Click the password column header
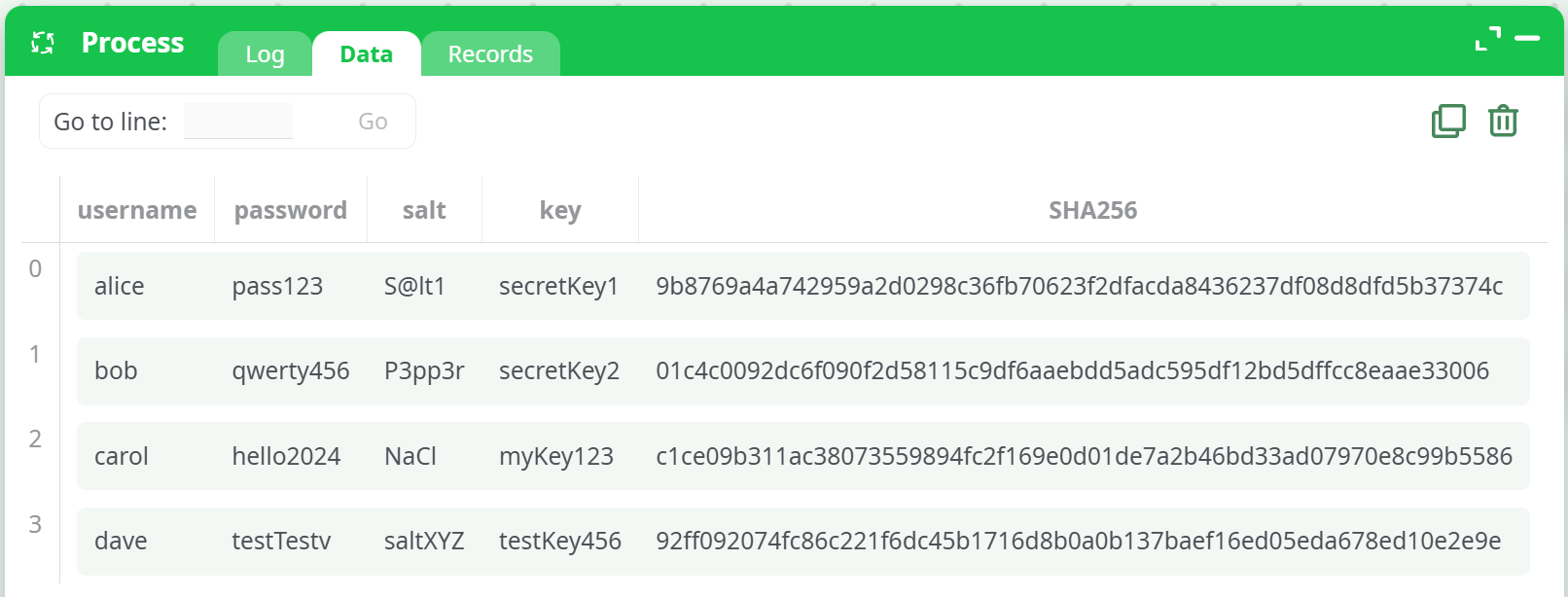The image size is (1568, 597). pyautogui.click(x=290, y=209)
